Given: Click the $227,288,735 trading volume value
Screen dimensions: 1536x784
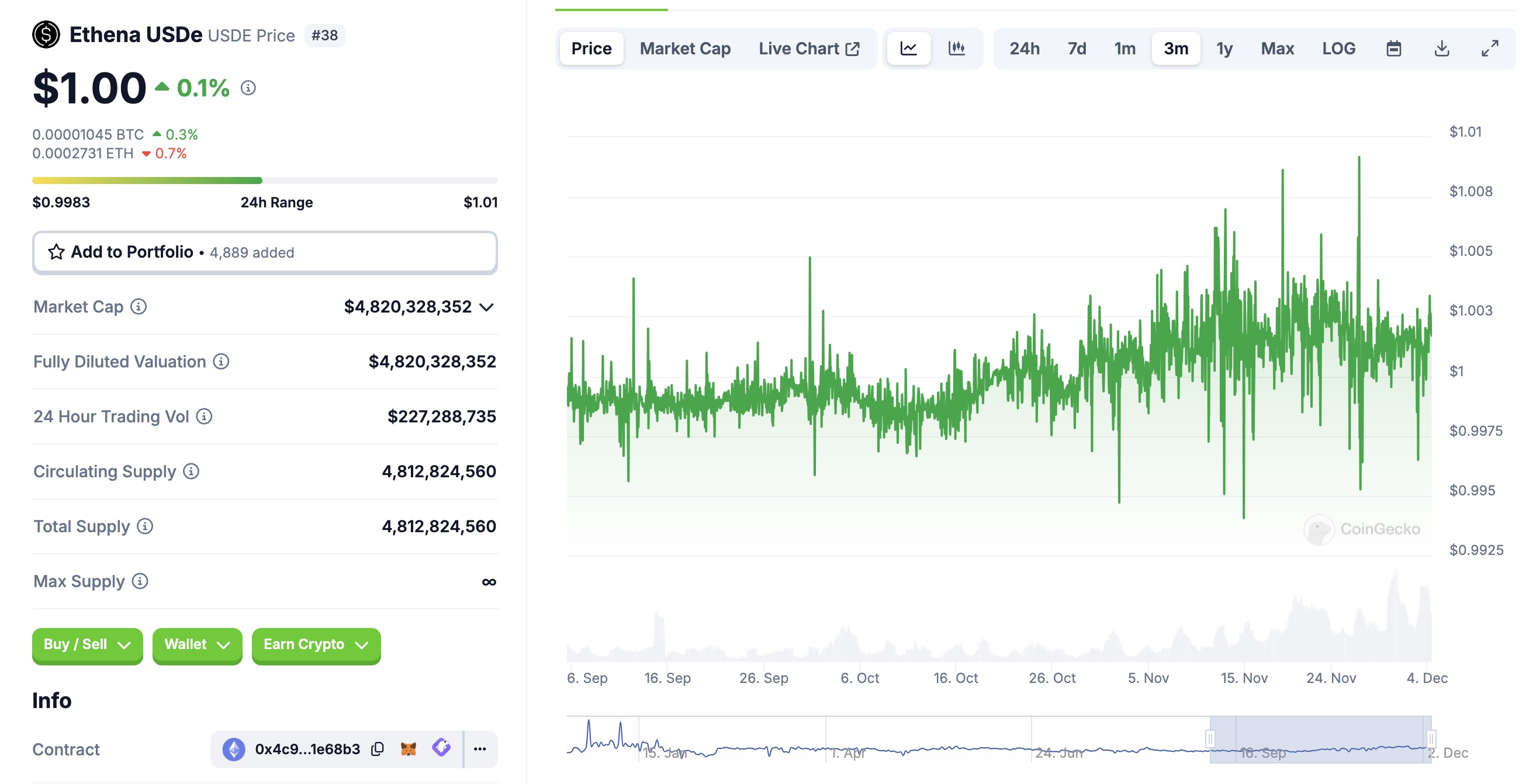Looking at the screenshot, I should coord(441,416).
